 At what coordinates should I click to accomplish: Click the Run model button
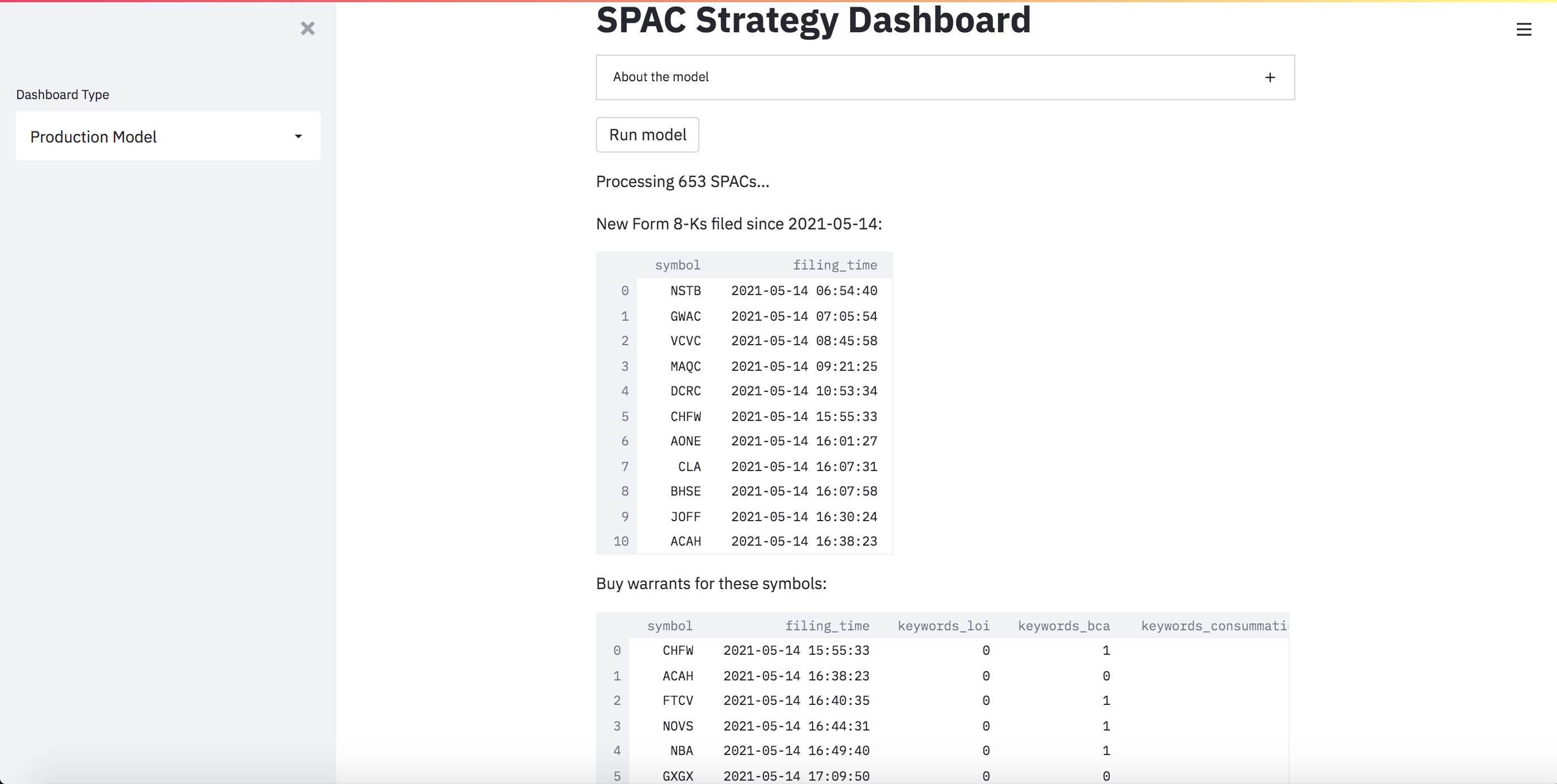(x=647, y=135)
